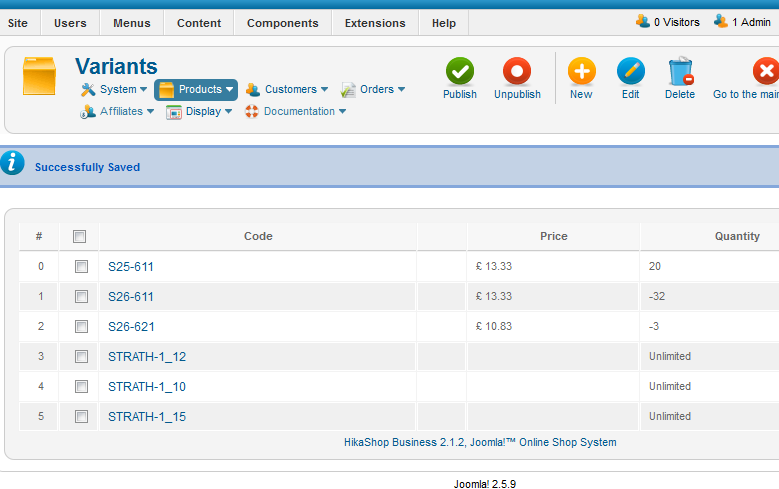Open the Components menu
This screenshot has height=489, width=779.
click(x=283, y=23)
